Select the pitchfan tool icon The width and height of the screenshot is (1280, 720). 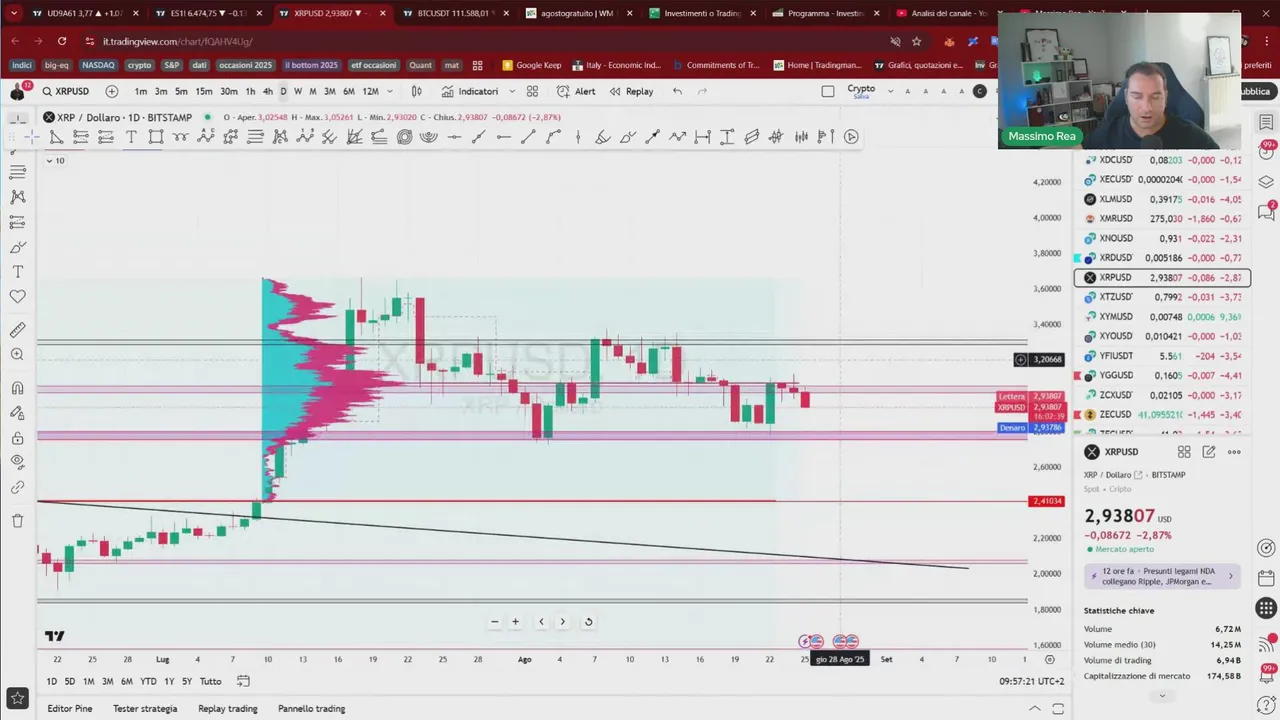(354, 137)
